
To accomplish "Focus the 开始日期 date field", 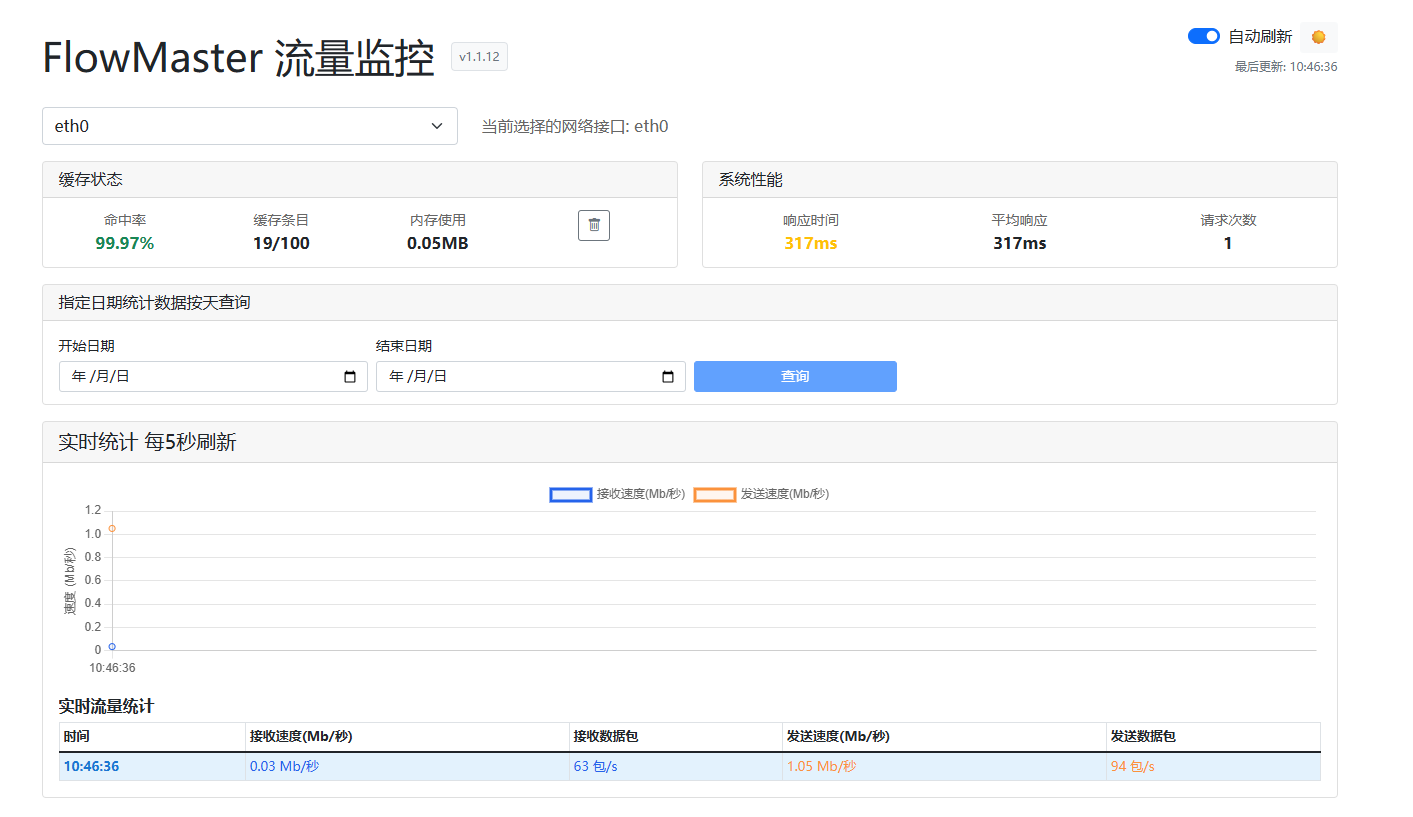I will [x=213, y=376].
